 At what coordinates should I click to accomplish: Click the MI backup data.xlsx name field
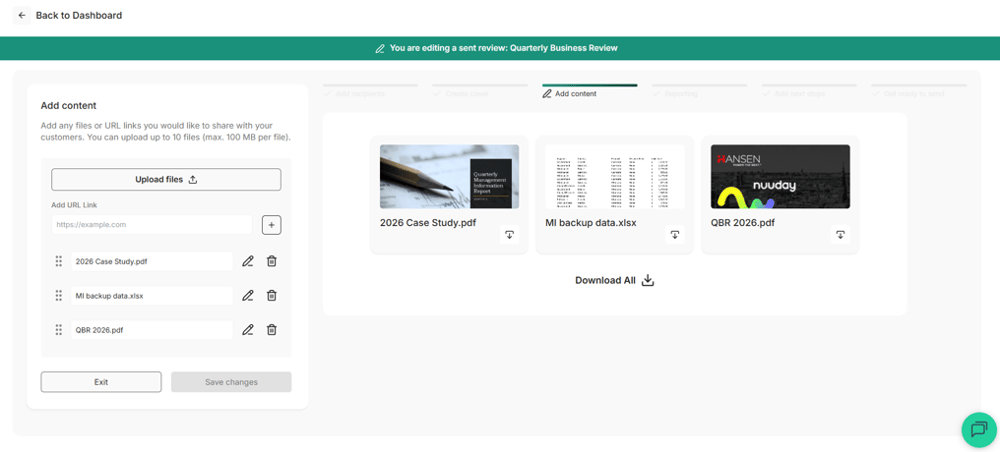click(152, 296)
